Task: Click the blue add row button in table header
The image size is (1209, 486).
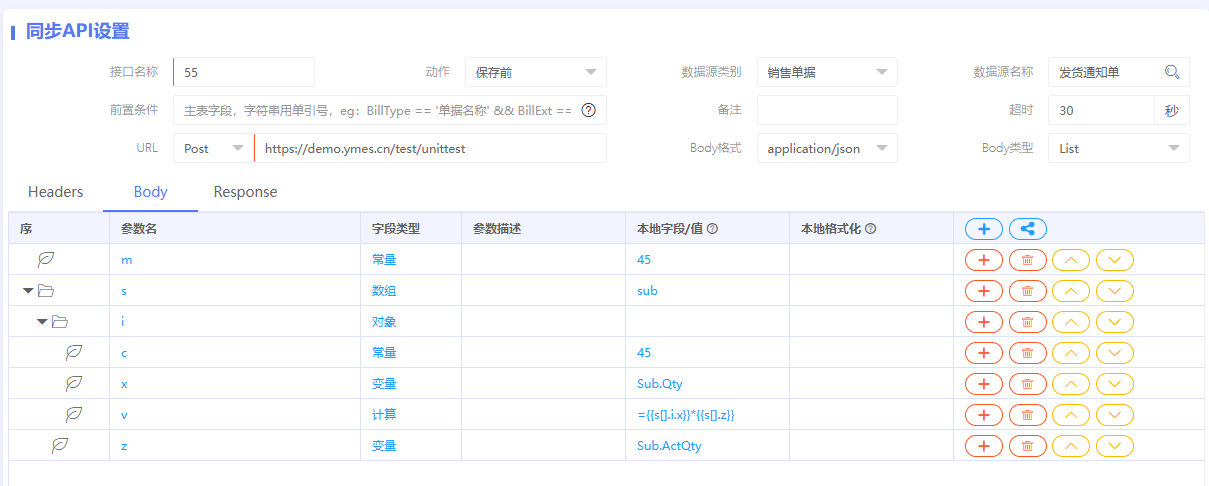Action: [983, 229]
